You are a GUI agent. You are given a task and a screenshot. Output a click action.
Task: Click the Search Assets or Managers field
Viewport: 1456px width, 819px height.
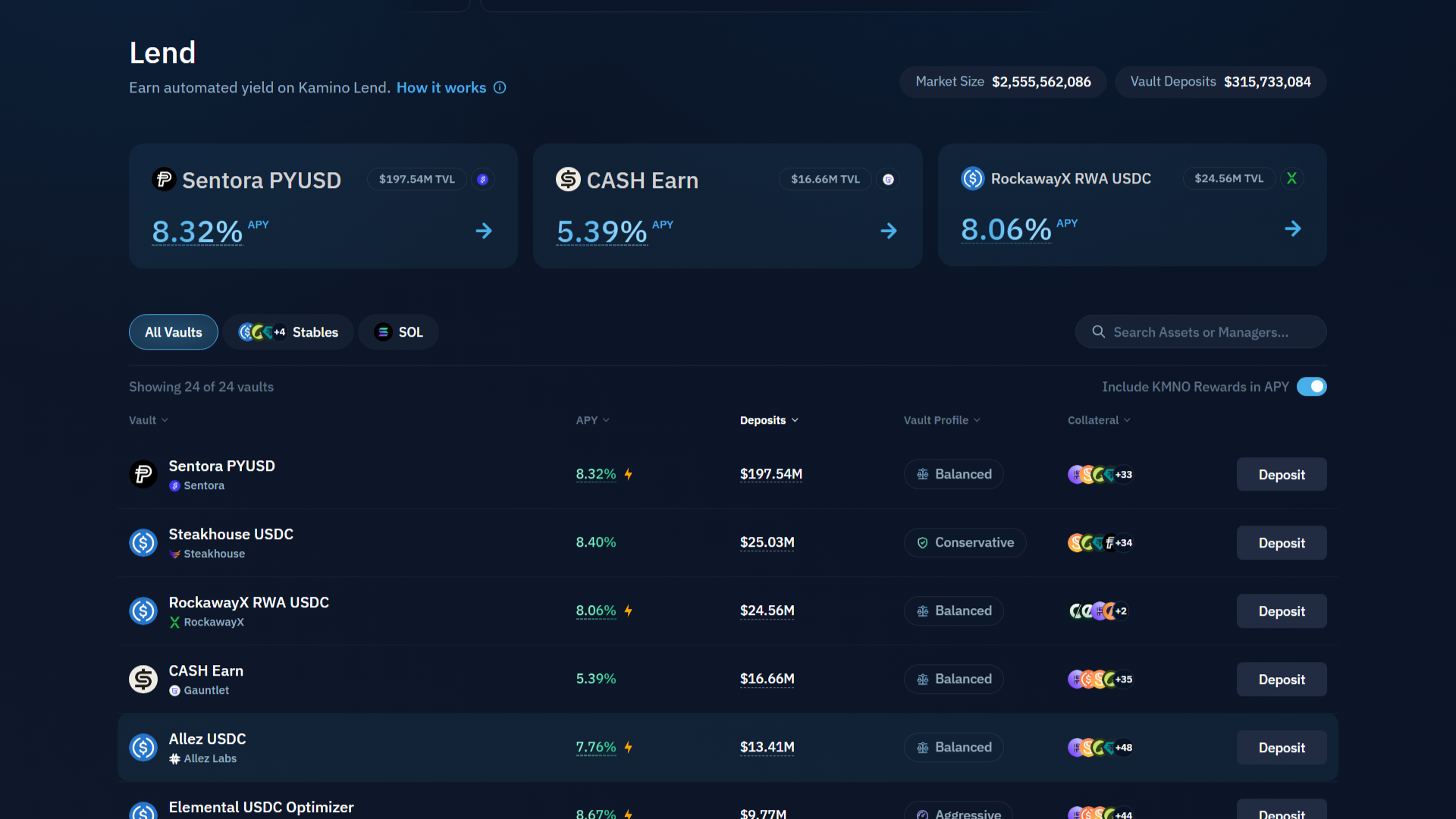coord(1200,331)
